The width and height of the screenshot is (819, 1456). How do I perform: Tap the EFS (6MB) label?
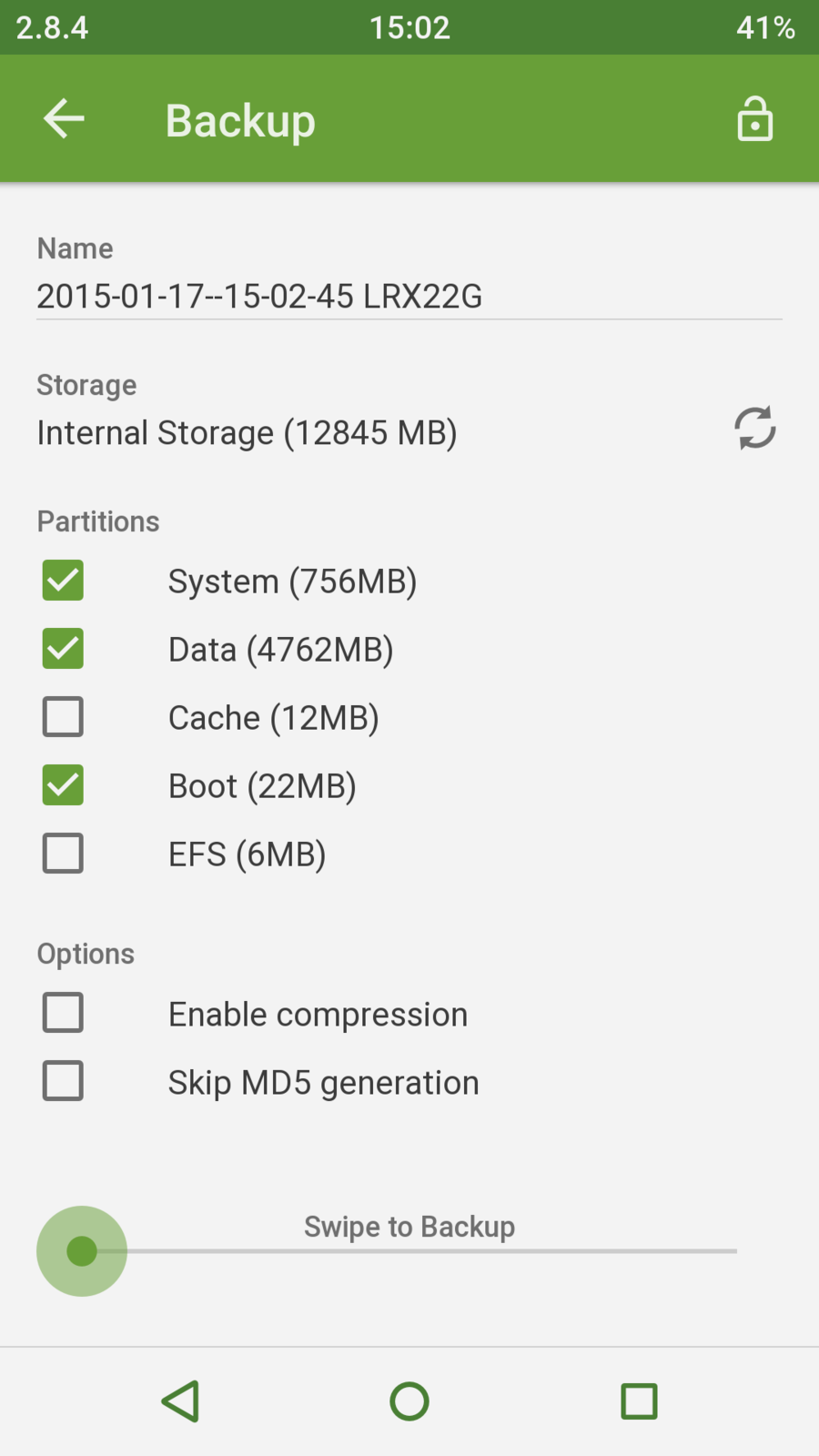point(247,854)
